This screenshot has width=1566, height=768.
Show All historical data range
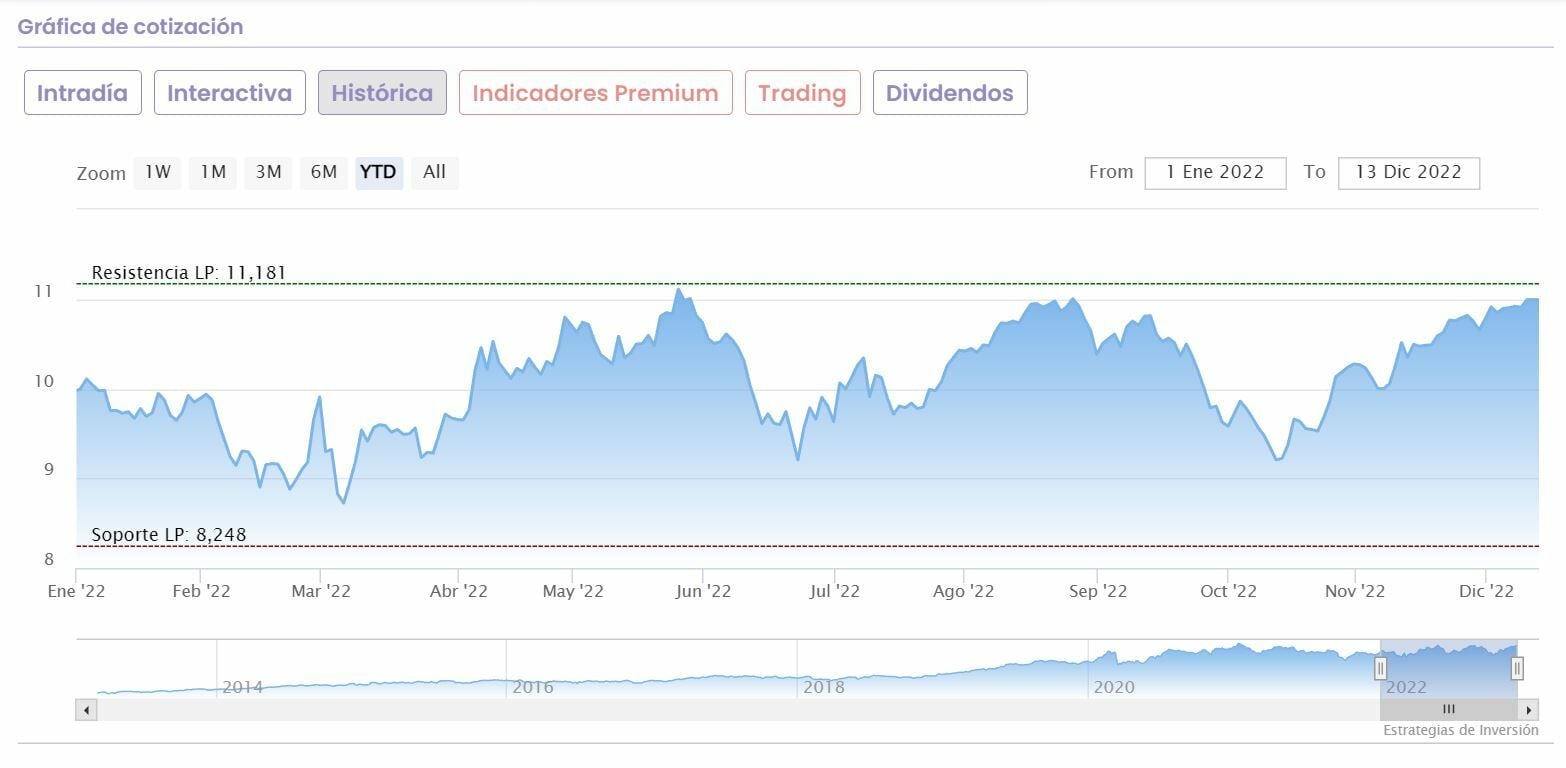coord(434,172)
